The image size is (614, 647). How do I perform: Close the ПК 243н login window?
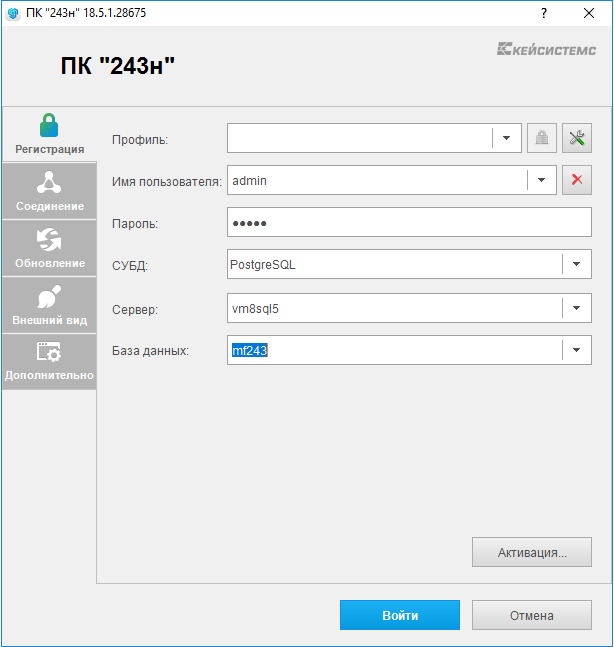click(x=589, y=13)
